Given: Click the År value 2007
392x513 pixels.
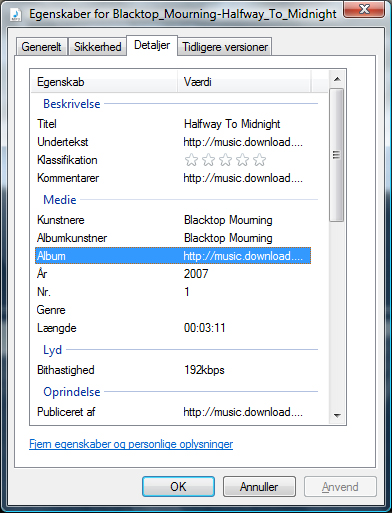Looking at the screenshot, I should (196, 274).
